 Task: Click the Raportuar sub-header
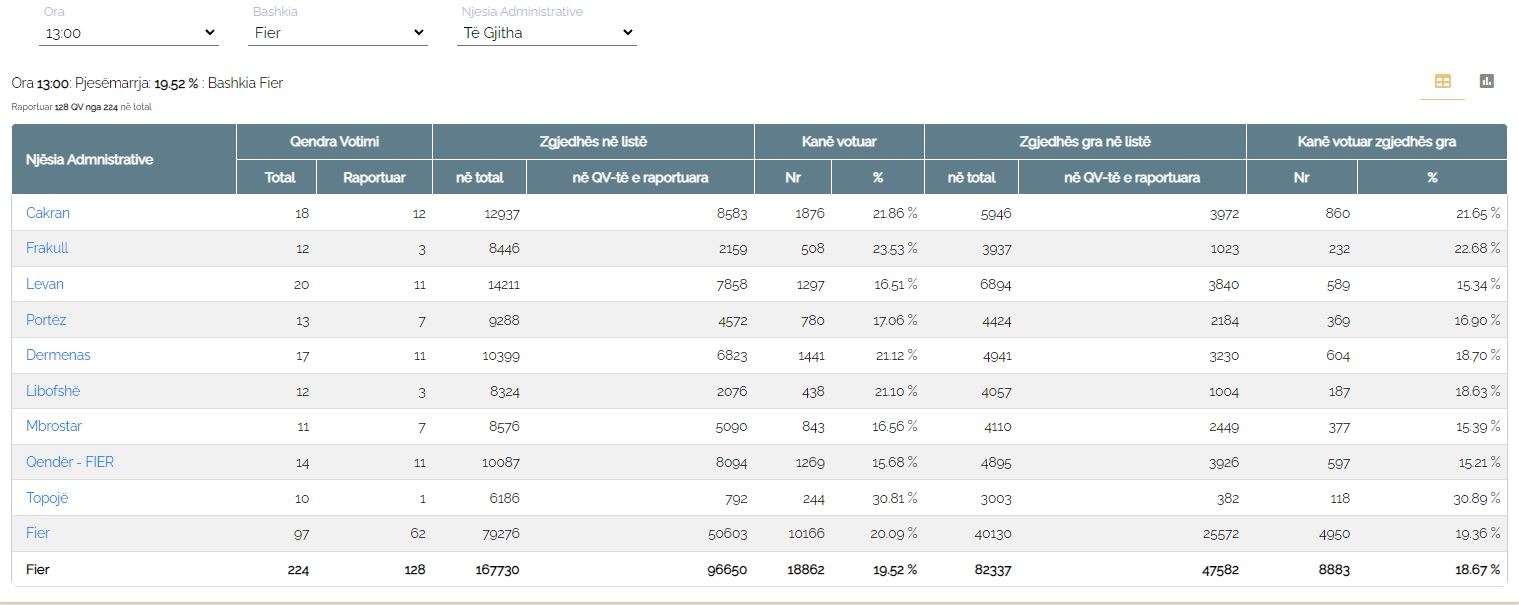pyautogui.click(x=374, y=177)
